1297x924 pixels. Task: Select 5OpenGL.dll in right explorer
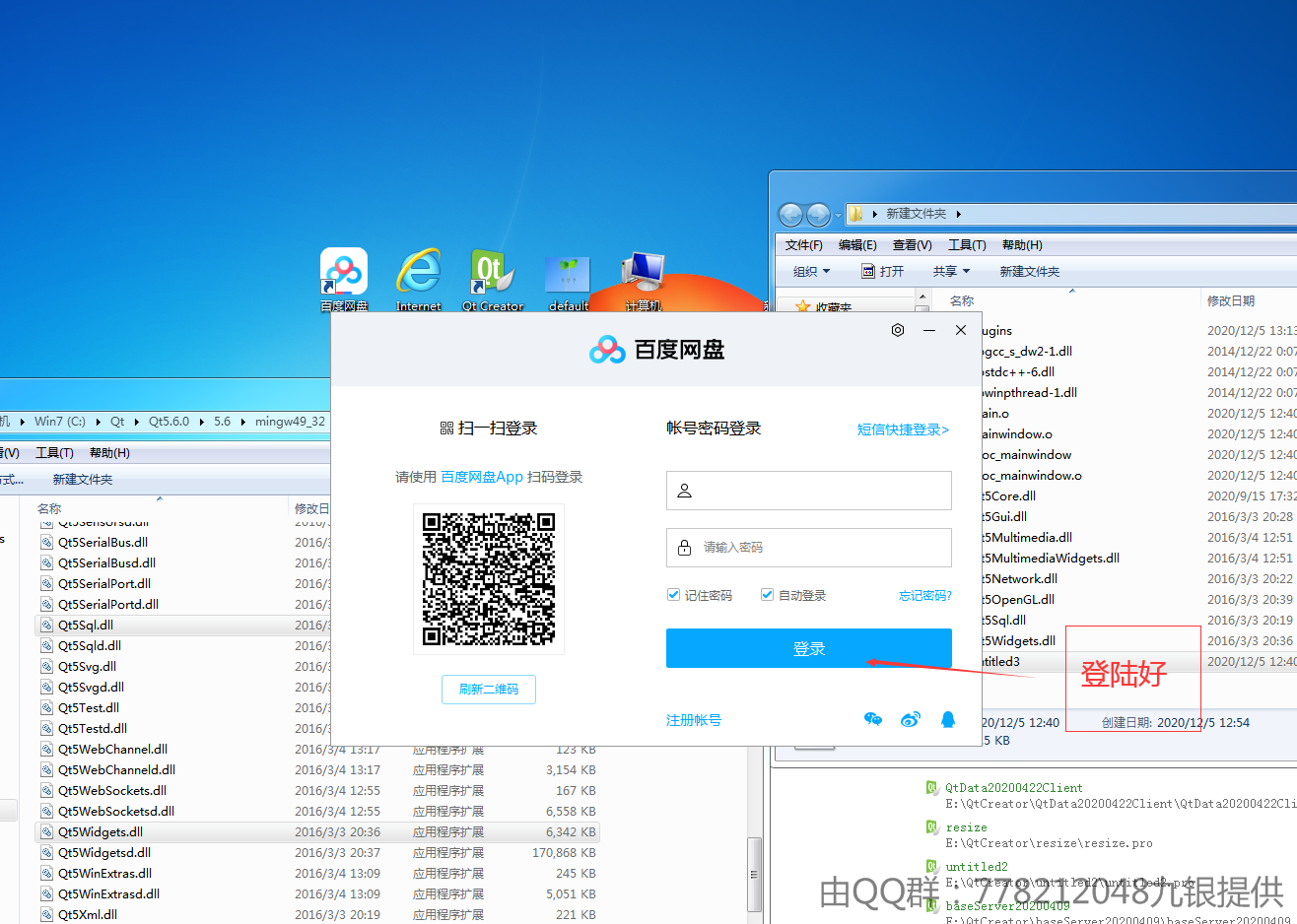[1018, 599]
